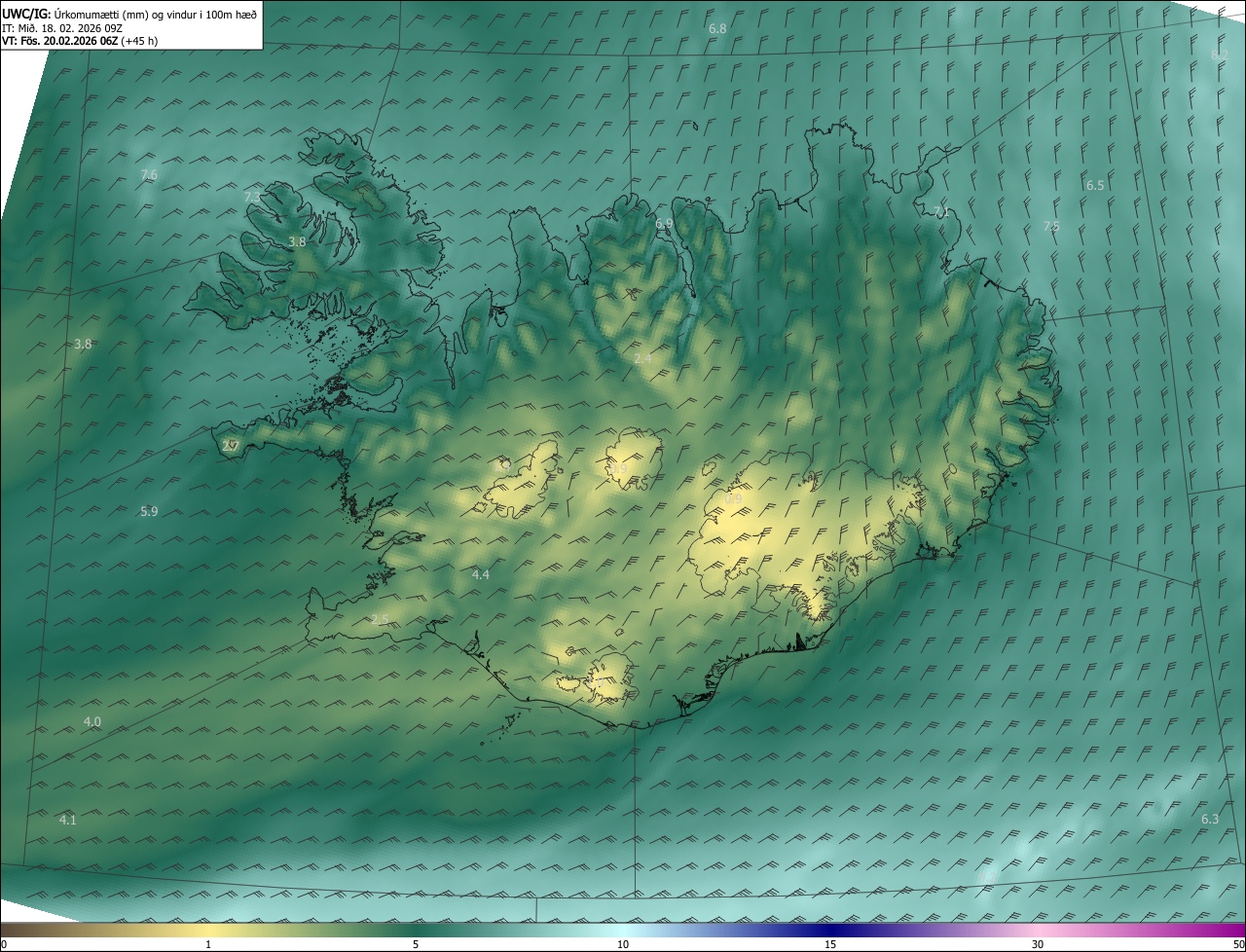Click the 5 label on the colour scale
This screenshot has height=952, width=1246.
click(416, 945)
